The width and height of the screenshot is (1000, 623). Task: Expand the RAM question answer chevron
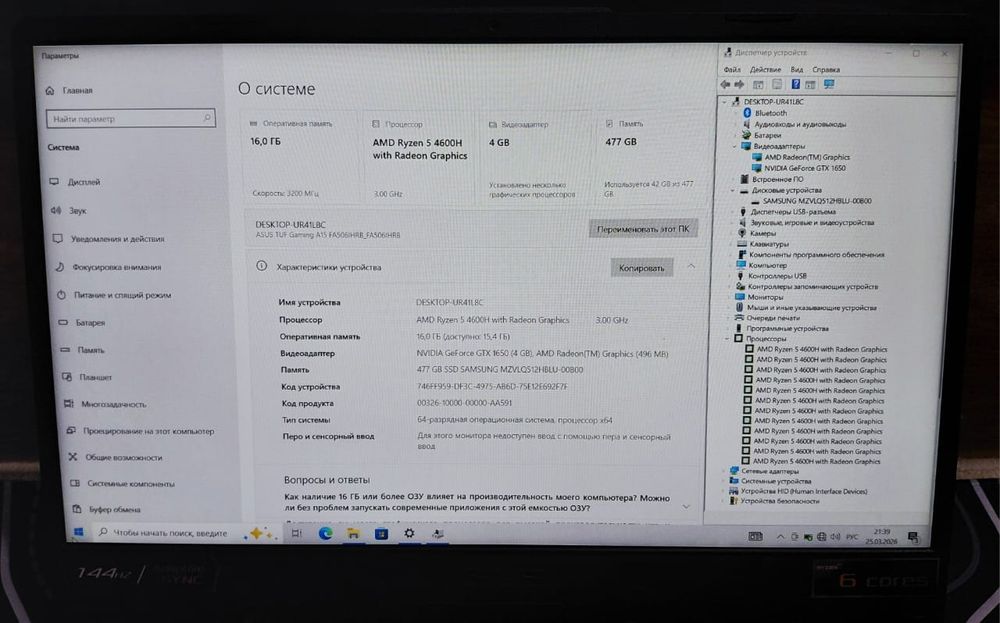[686, 506]
